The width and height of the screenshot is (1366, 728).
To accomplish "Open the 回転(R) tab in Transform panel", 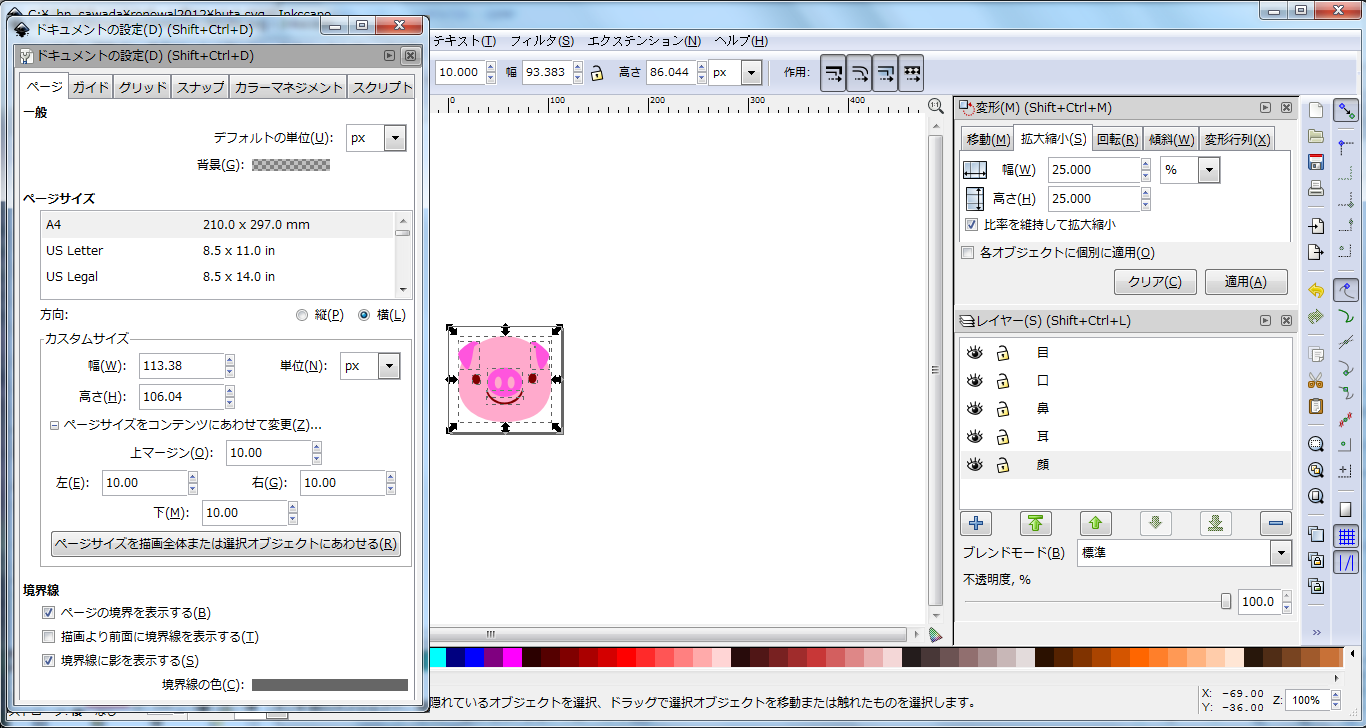I will (1117, 139).
